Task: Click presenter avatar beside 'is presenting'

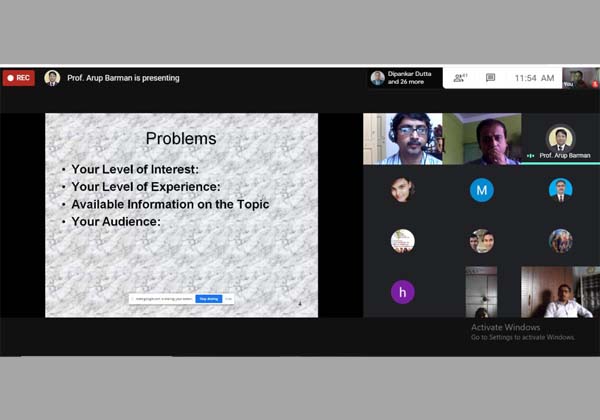Action: point(52,78)
